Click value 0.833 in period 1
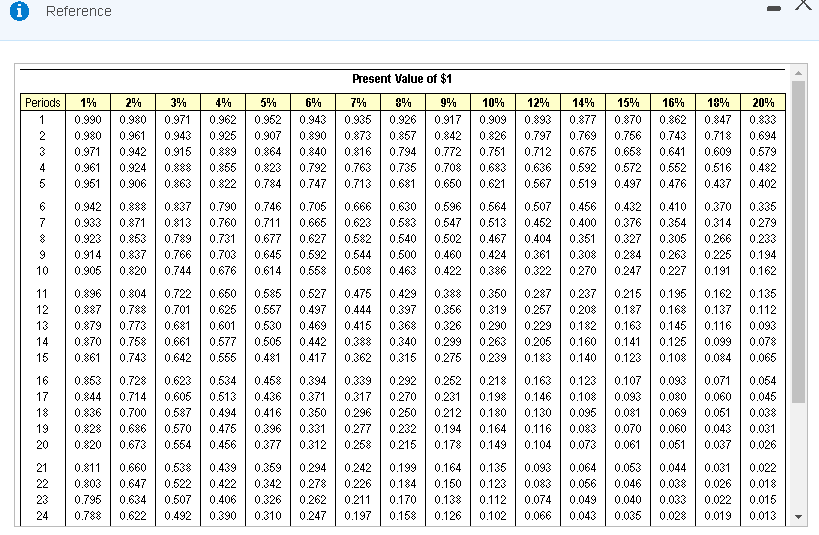This screenshot has height=535, width=819. pyautogui.click(x=763, y=120)
